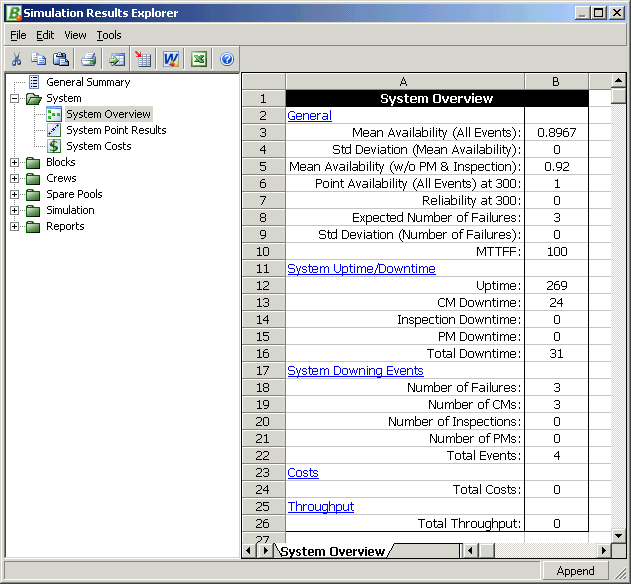This screenshot has width=631, height=584.
Task: Open Help question mark icon
Action: tap(227, 59)
